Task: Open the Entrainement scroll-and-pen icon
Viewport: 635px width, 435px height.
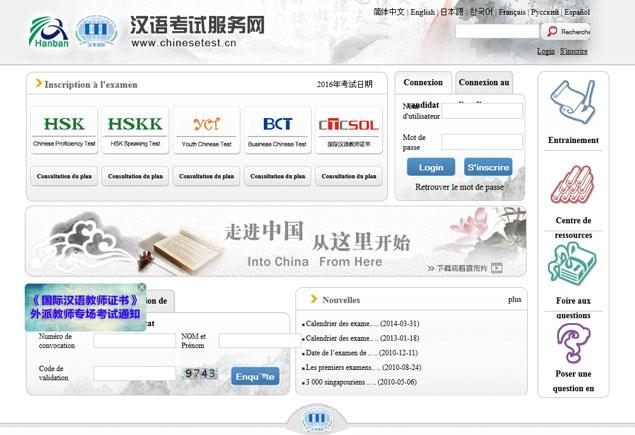Action: 573,102
